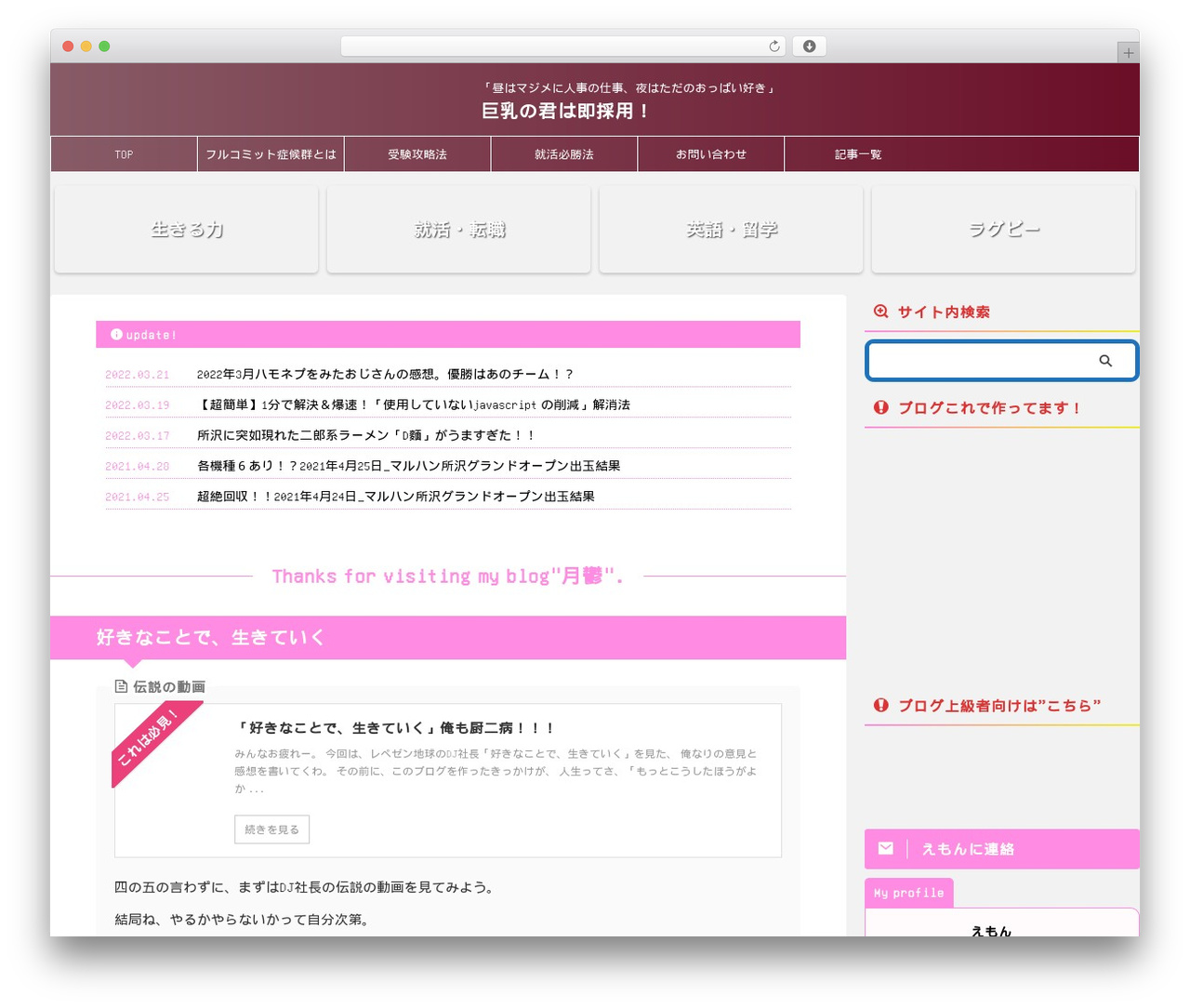1190x1008 pixels.
Task: Click the えもんに連絡 contact button
Action: click(x=1002, y=849)
